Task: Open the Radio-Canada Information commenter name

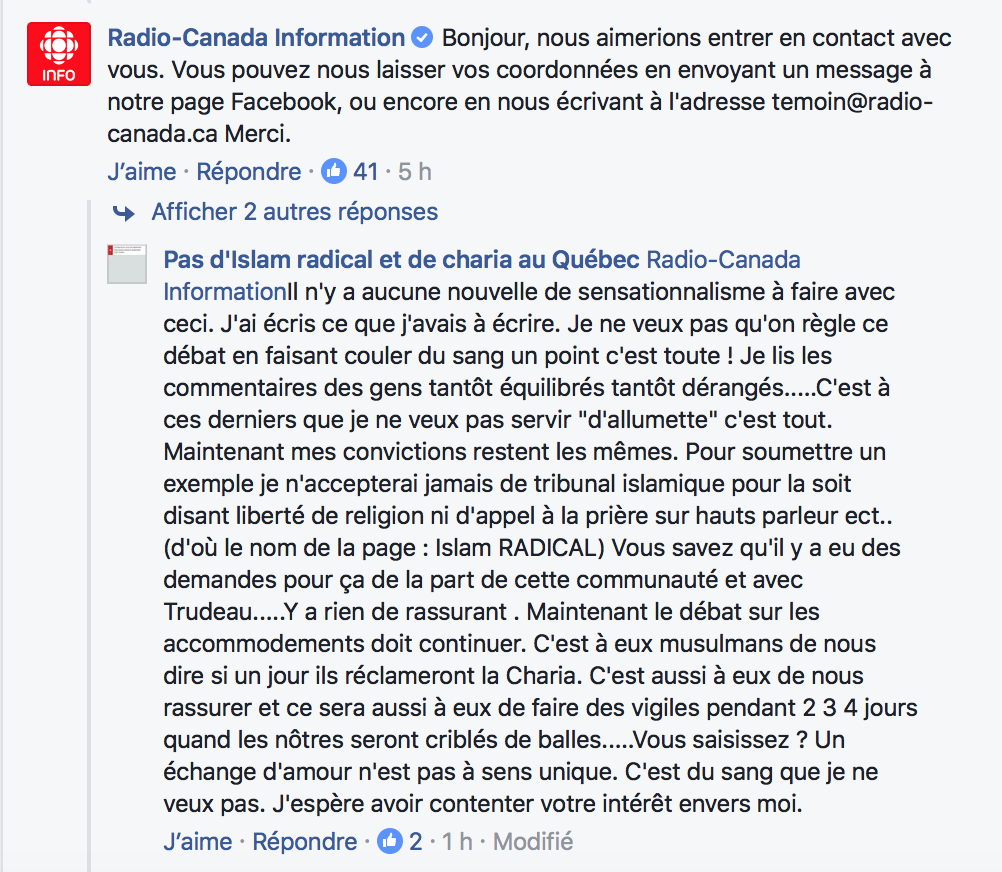Action: (256, 38)
